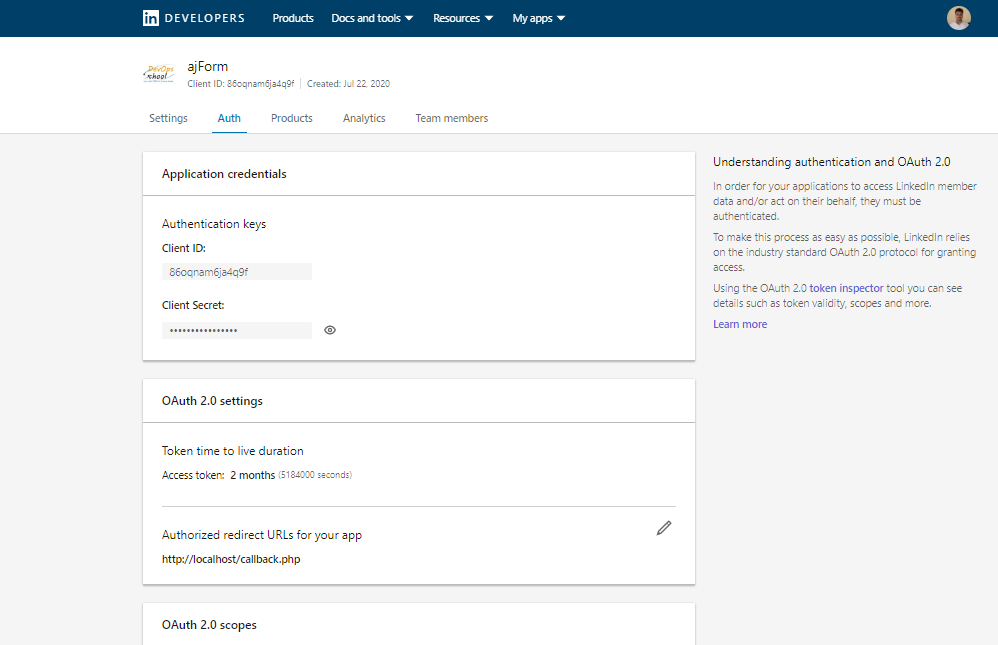Screen dimensions: 998x645
Task: Select the Auth tab
Action: tap(229, 118)
